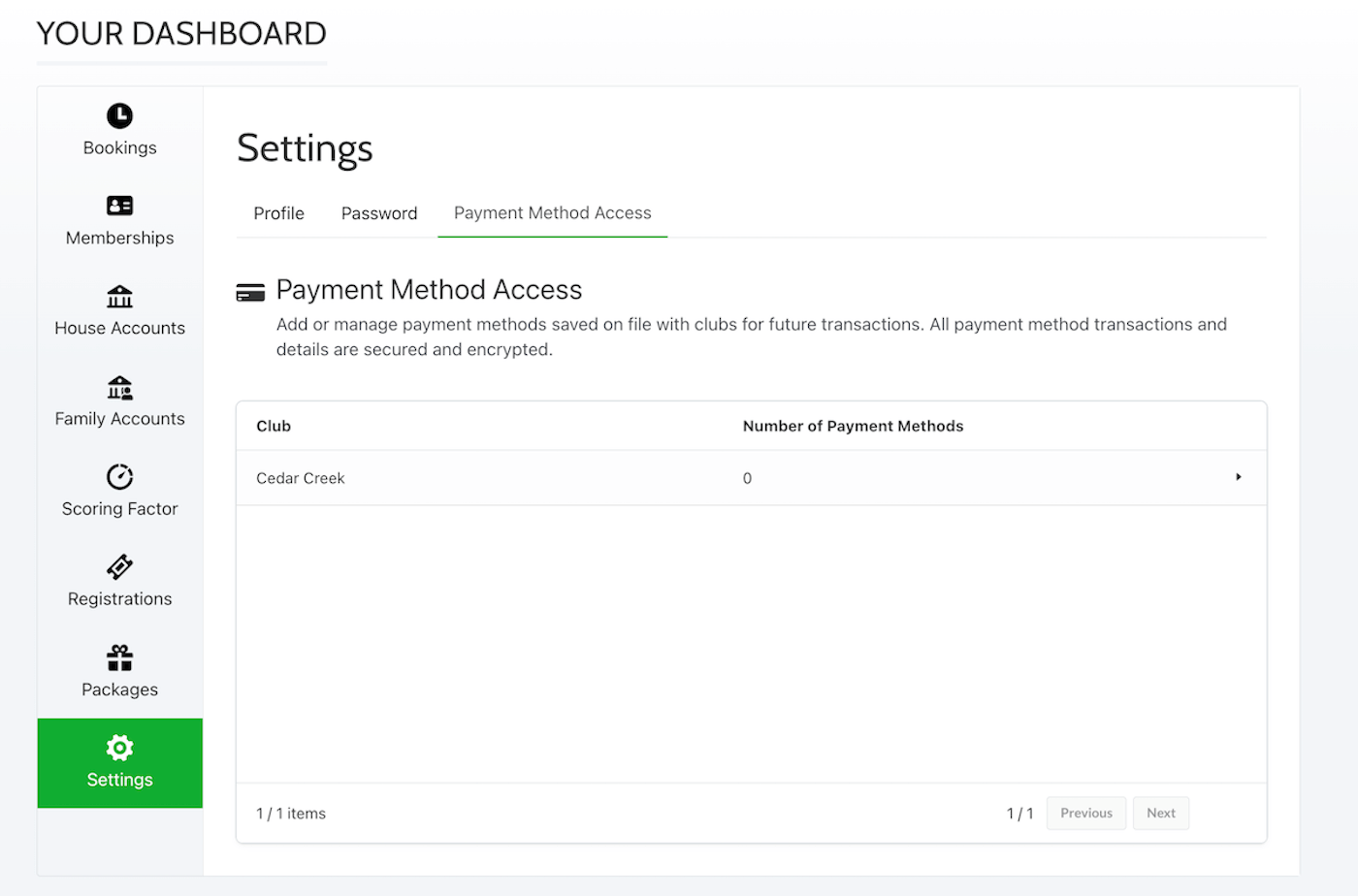Click Number of Payment Methods column header

(x=854, y=427)
